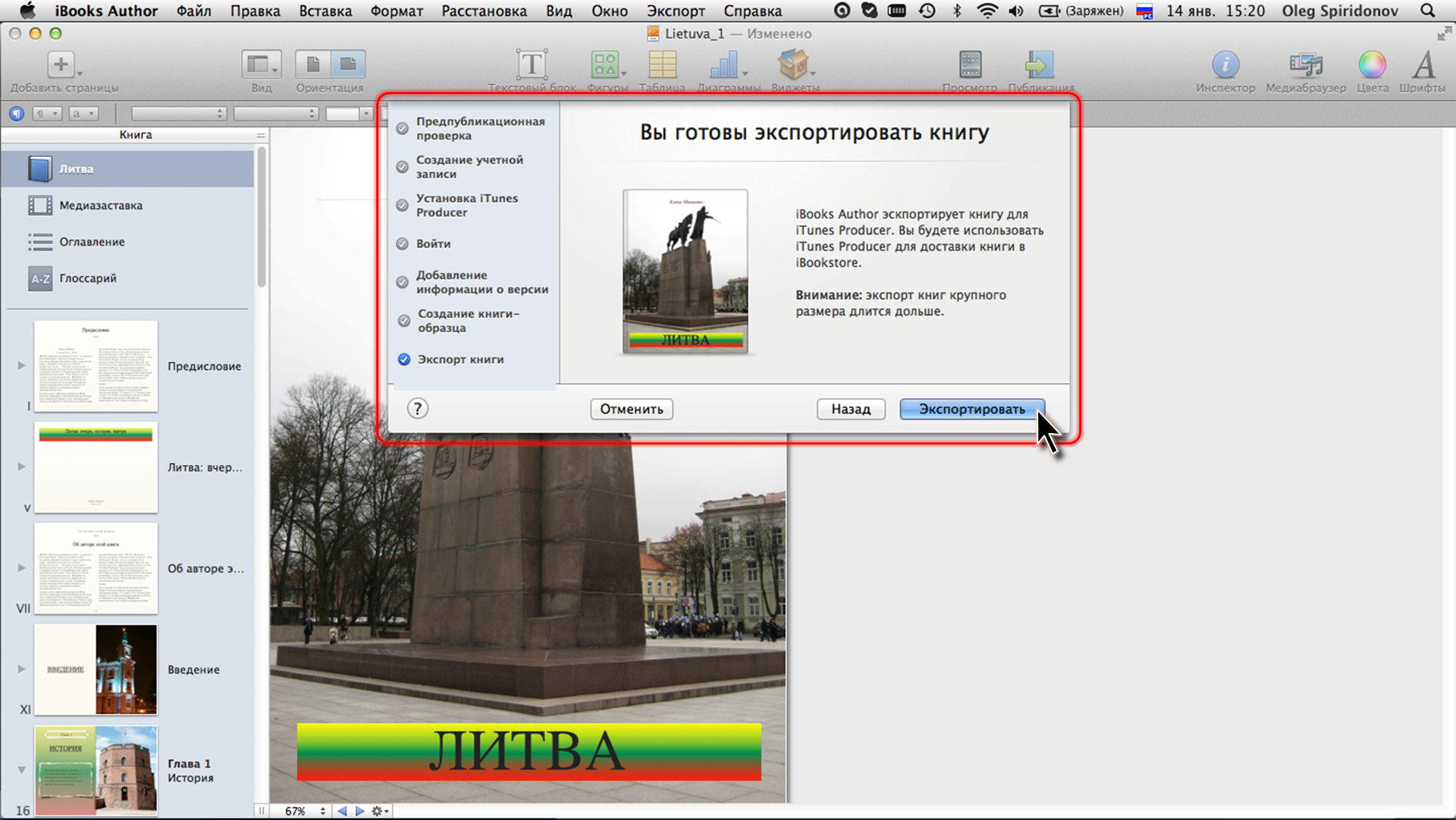Screen dimensions: 1456x820
Task: Select the Предисловие page thumbnail
Action: (96, 366)
